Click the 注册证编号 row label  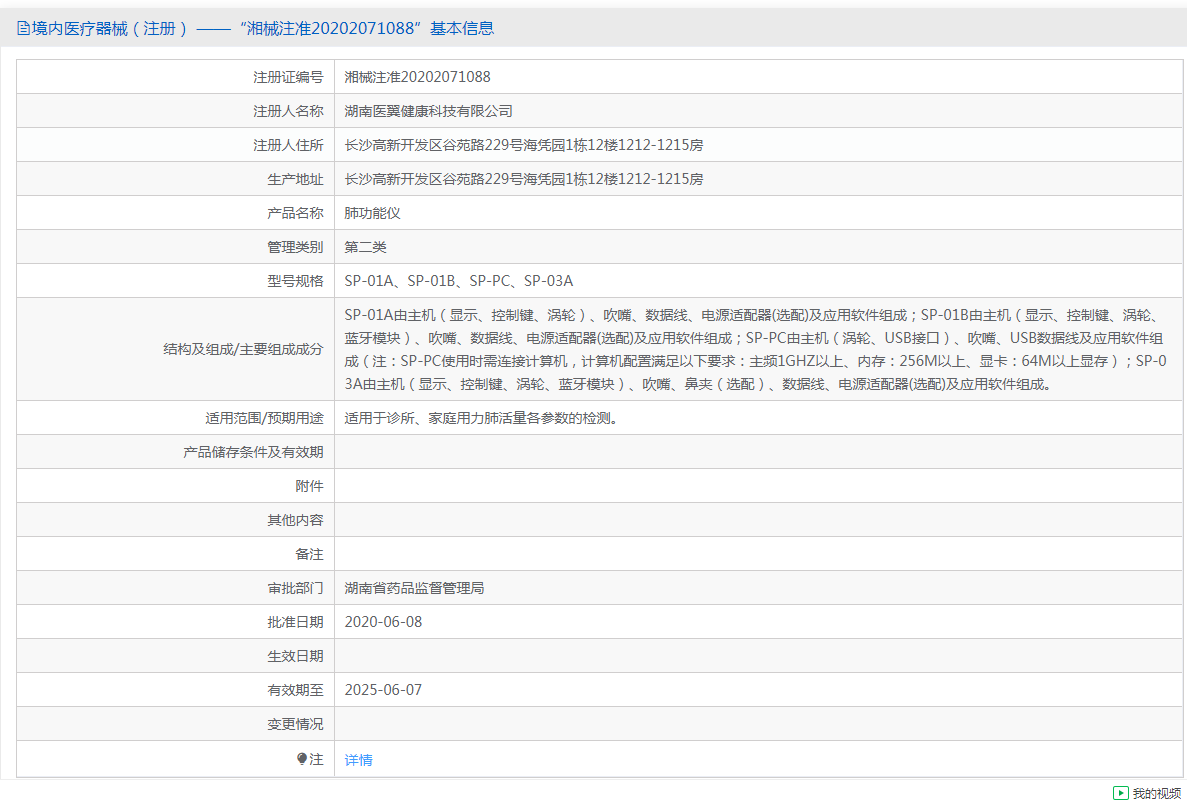[288, 77]
